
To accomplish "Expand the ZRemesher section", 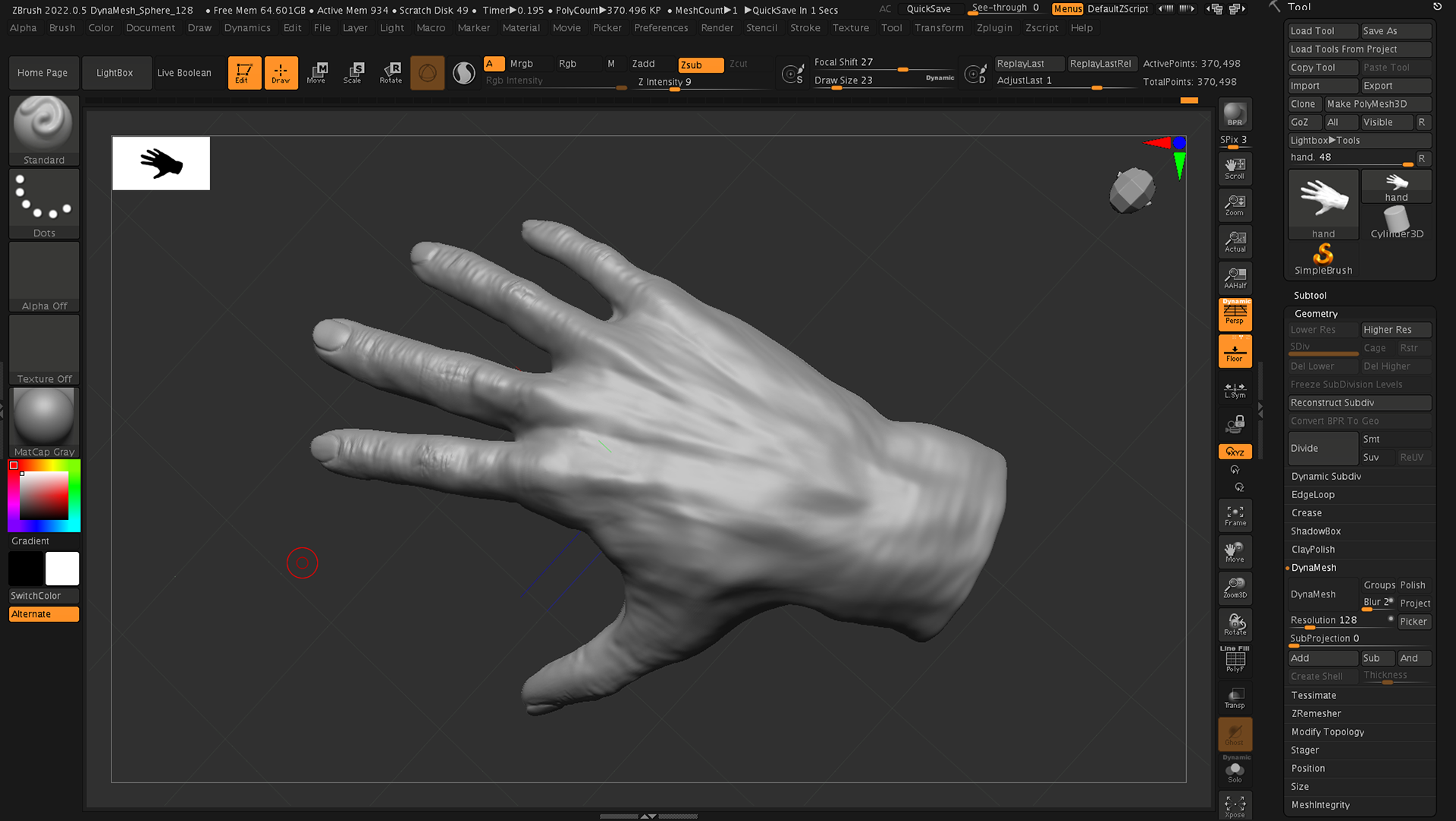I will pos(1316,713).
